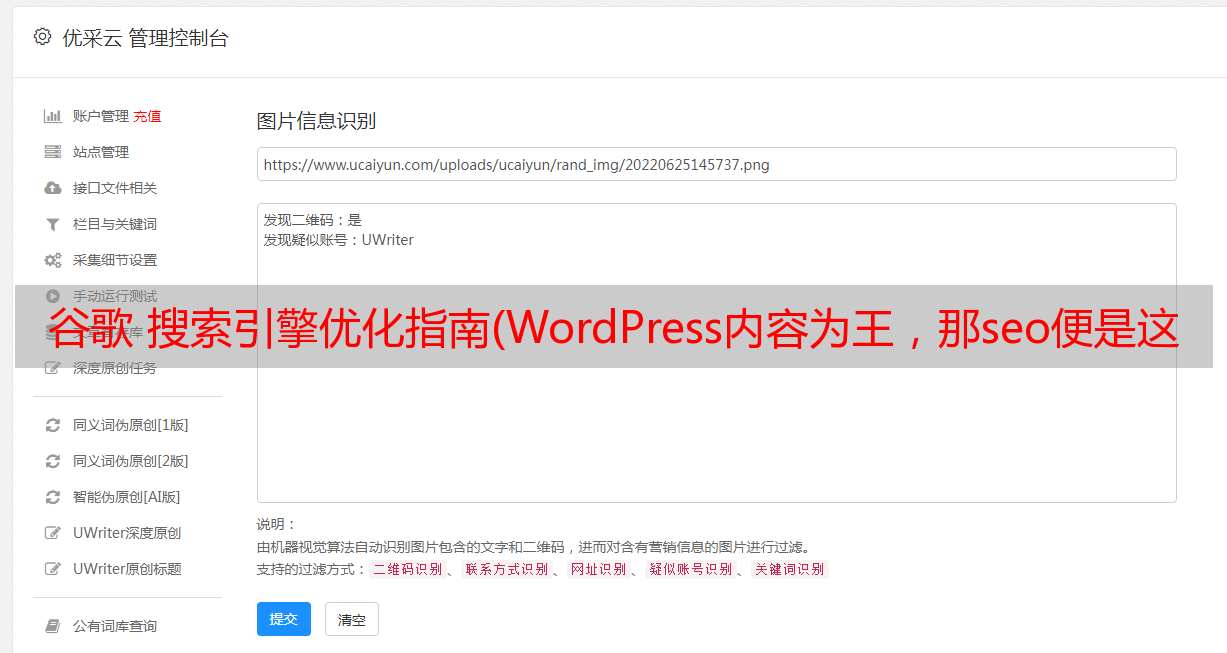
Task: Click the refresh icon for 同义词伪原创[1版]
Action: coord(53,425)
